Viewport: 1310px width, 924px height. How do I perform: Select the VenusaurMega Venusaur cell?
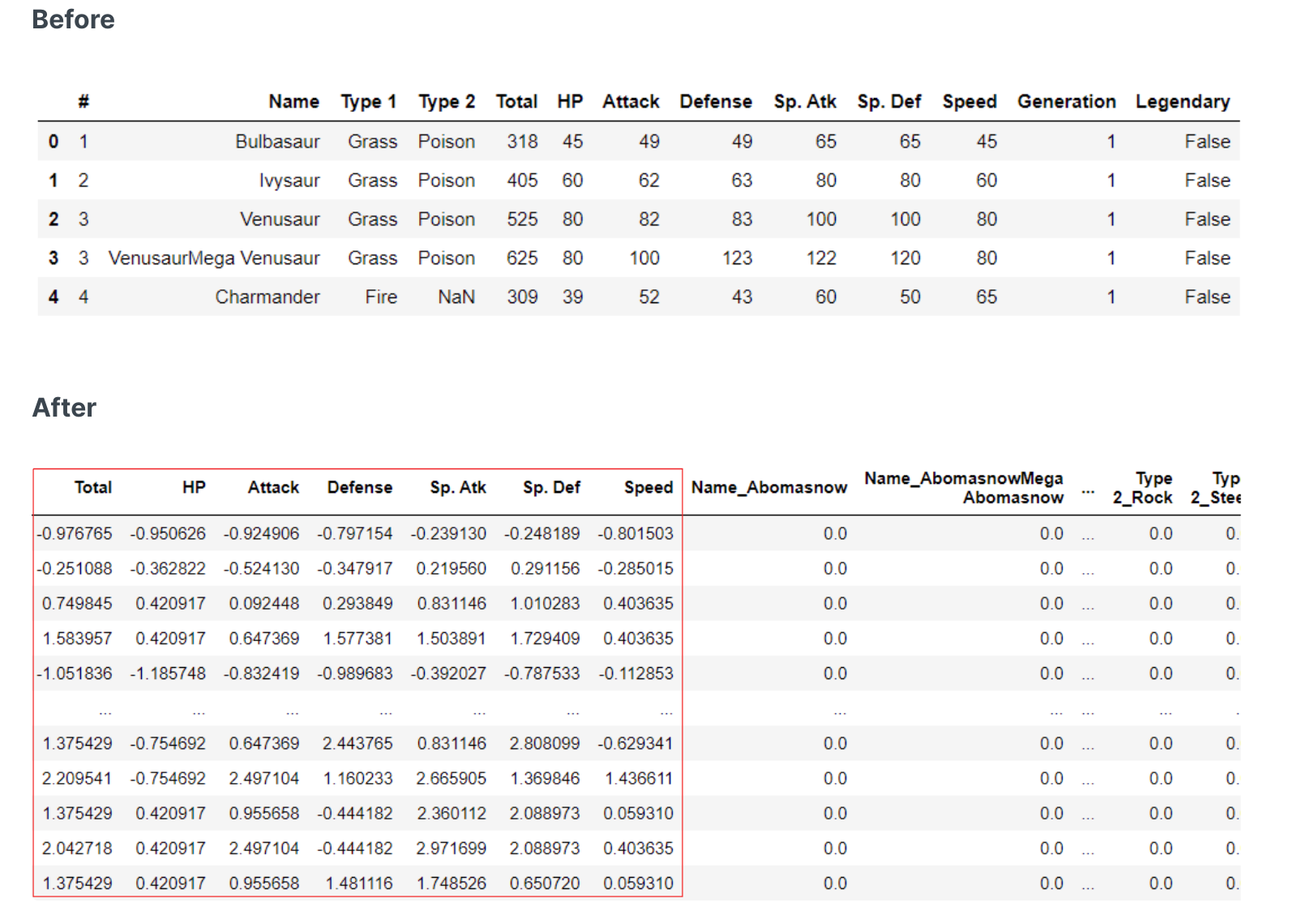click(214, 259)
